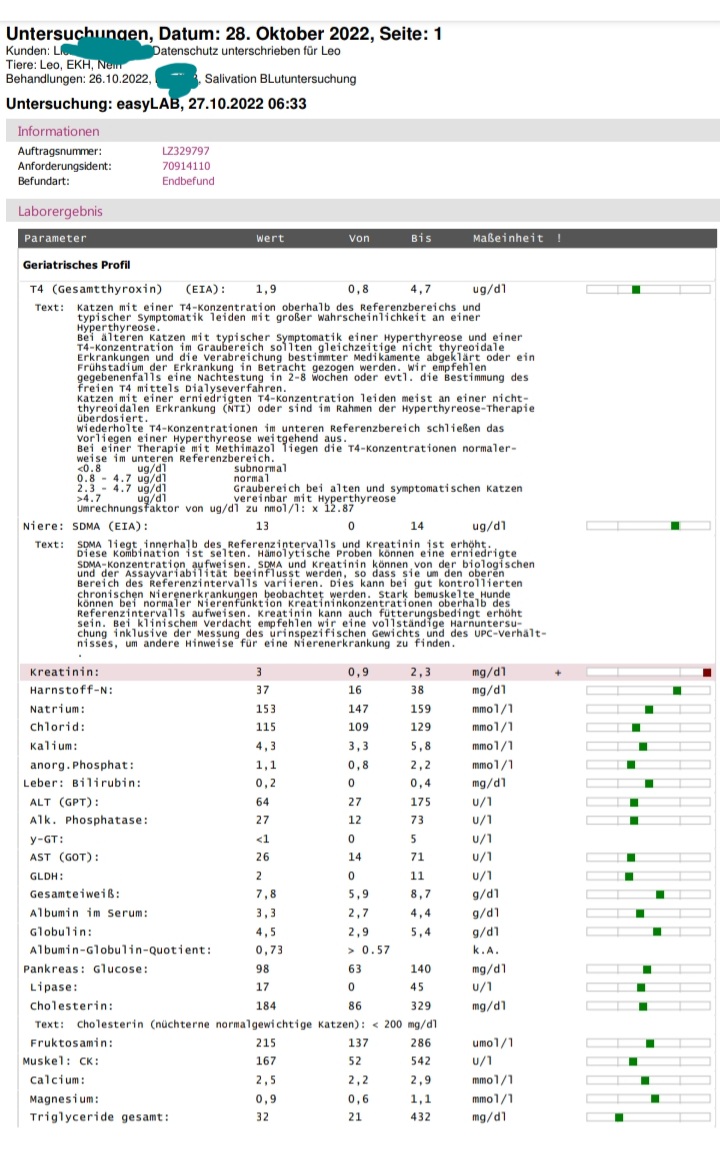Select the Globulin value '4,5'
Screen dimensions: 720x1150
pos(265,932)
